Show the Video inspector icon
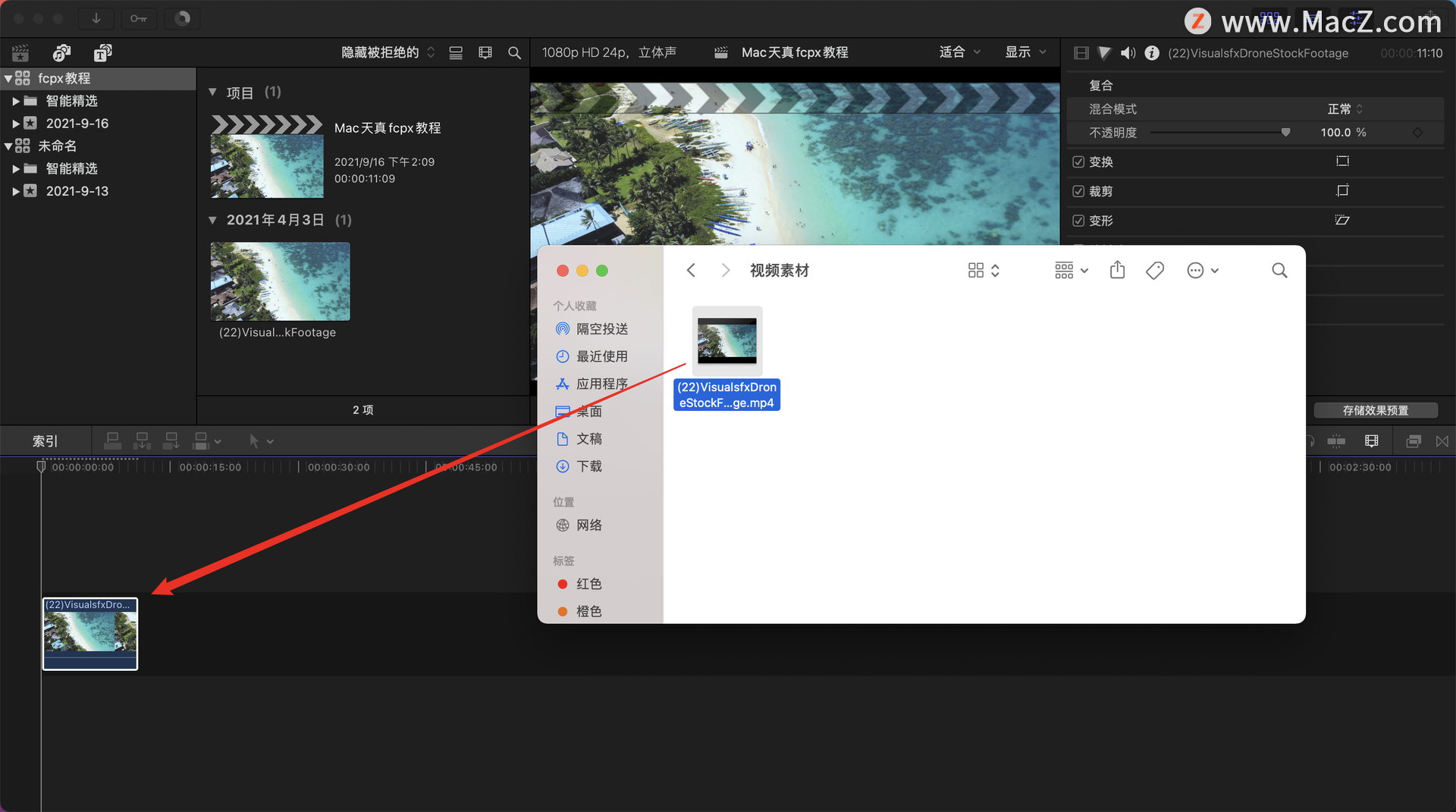 click(x=1081, y=53)
